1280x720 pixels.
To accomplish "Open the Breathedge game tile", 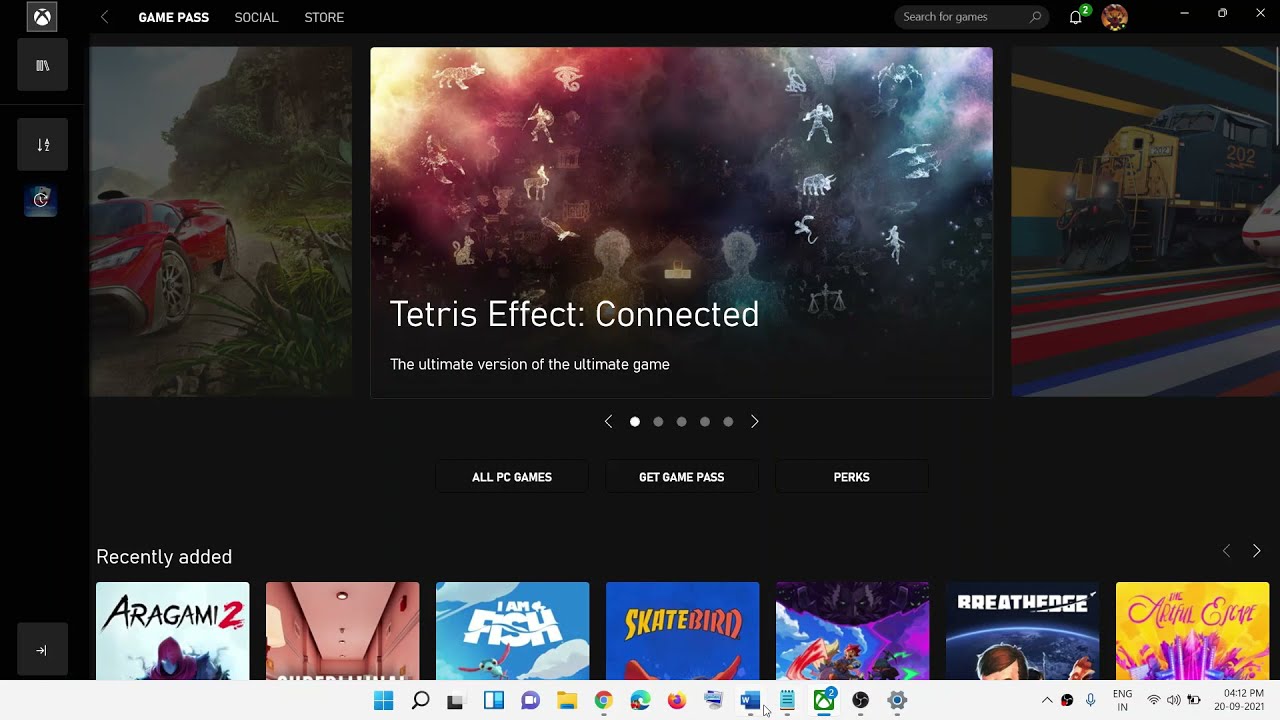I will [x=1022, y=631].
